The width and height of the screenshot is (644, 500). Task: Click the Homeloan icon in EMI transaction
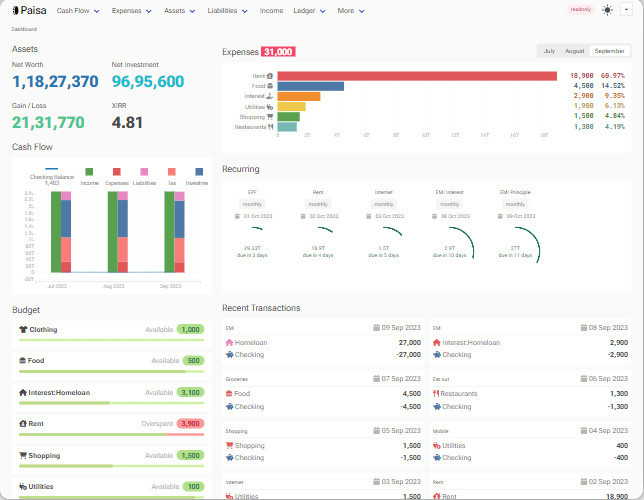[x=229, y=342]
